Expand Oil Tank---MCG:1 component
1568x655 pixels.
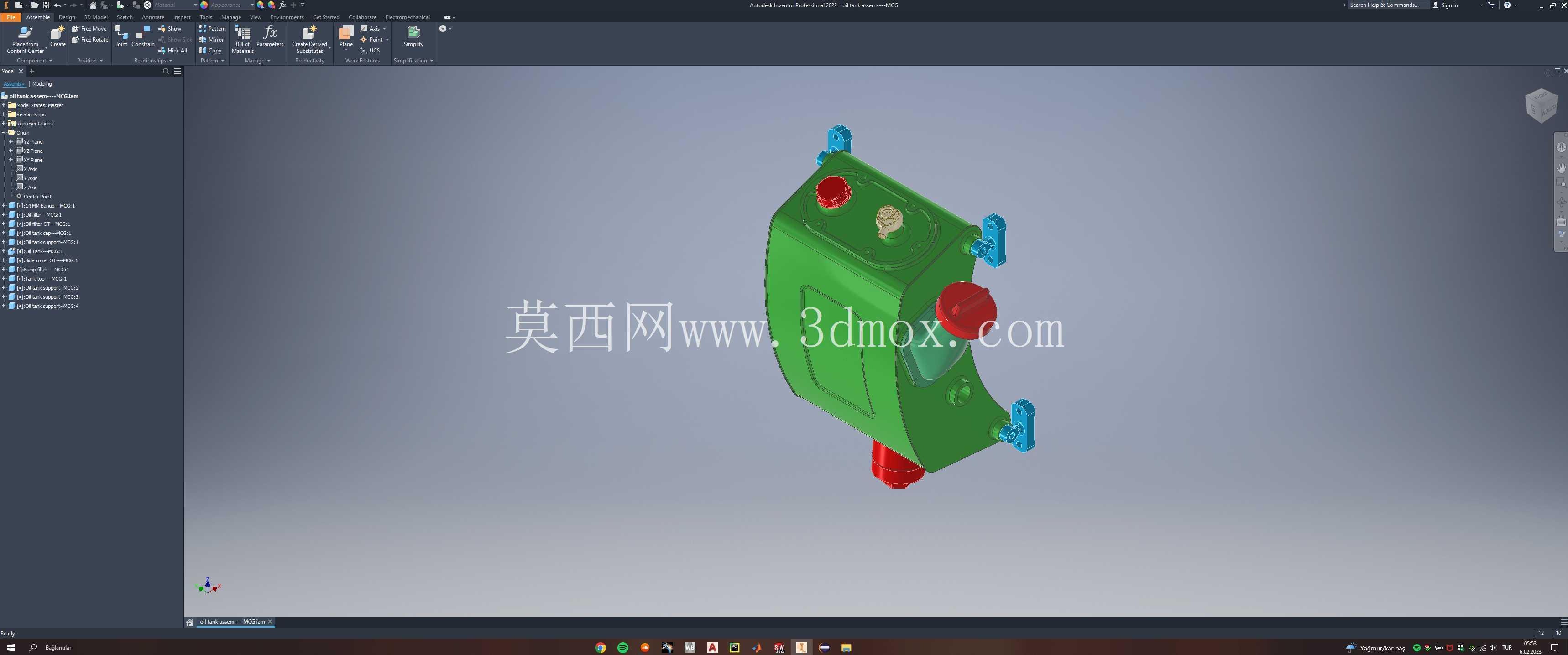[4, 251]
